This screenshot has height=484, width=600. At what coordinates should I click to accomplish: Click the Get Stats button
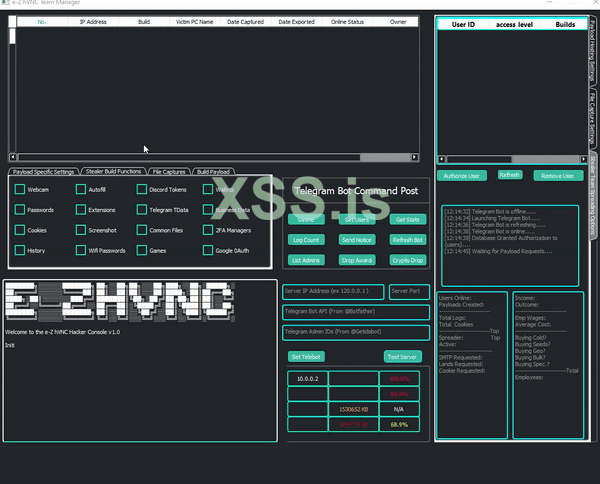click(408, 220)
